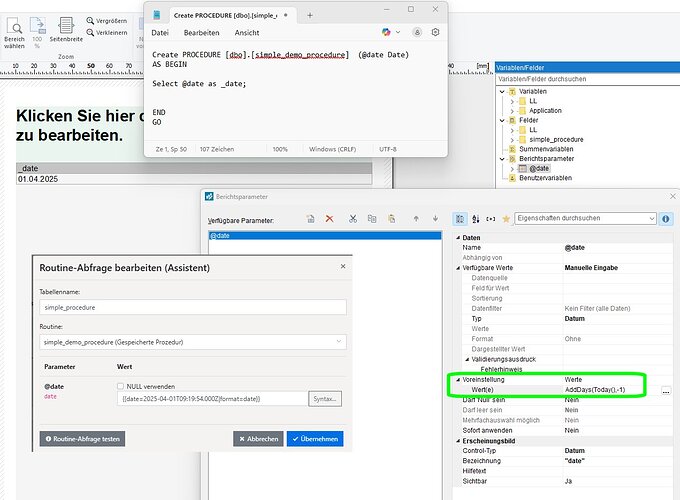Viewport: 680px width, 500px height.
Task: Open Eigenschaften durchsuchen dropdown arrow
Action: 651,219
